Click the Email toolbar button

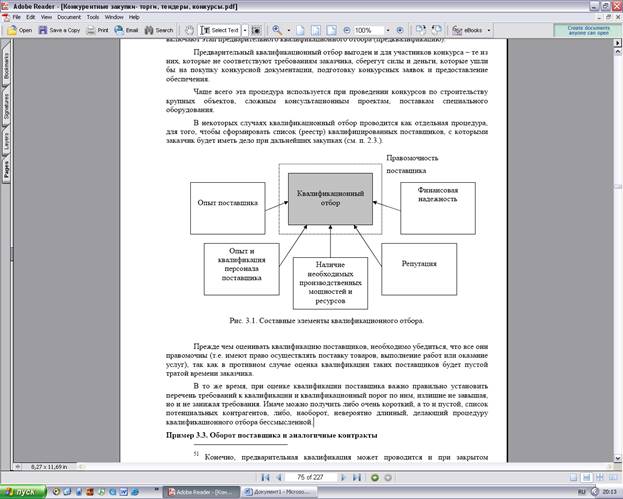(x=128, y=30)
